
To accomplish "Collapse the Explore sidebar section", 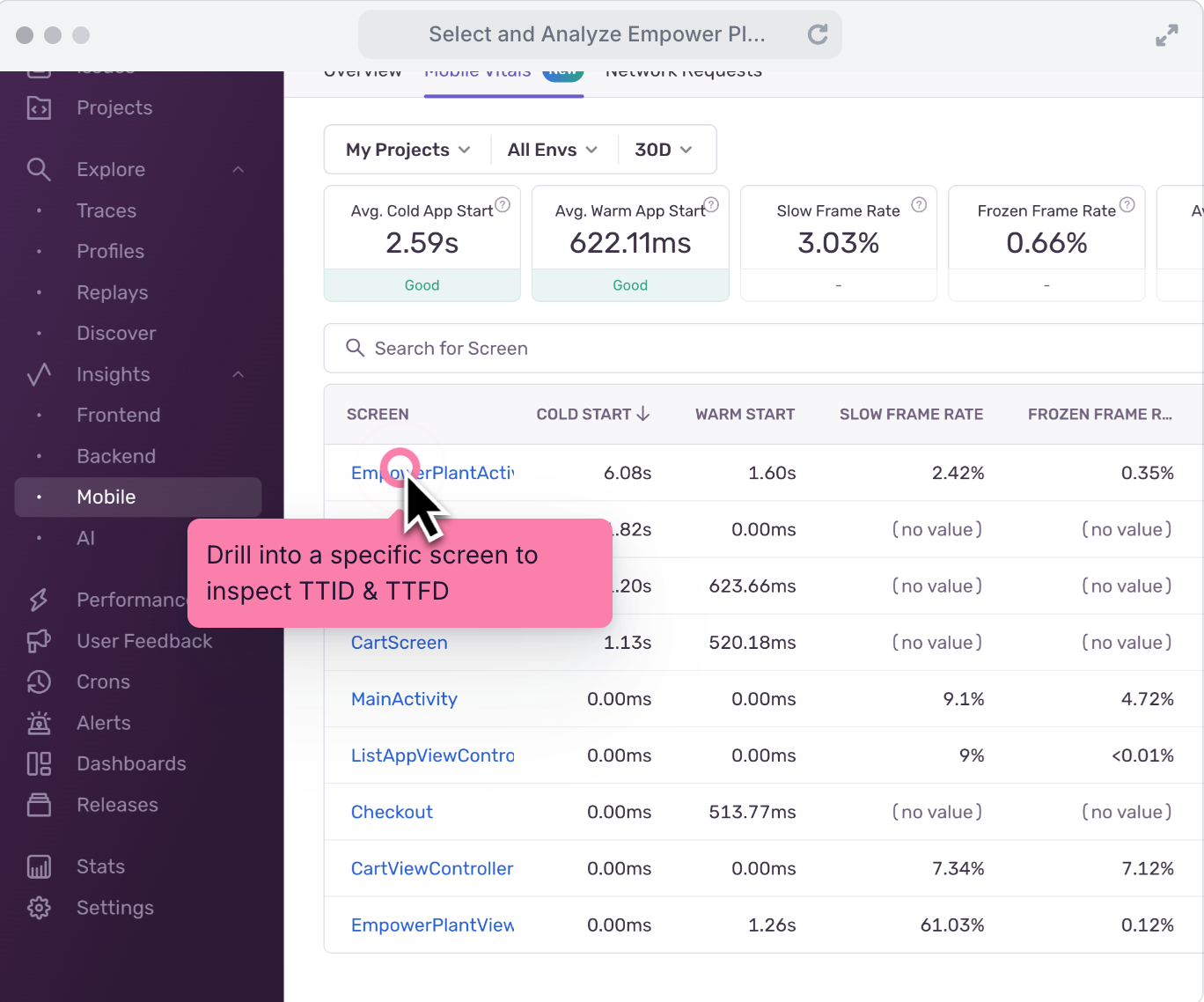I will point(238,169).
